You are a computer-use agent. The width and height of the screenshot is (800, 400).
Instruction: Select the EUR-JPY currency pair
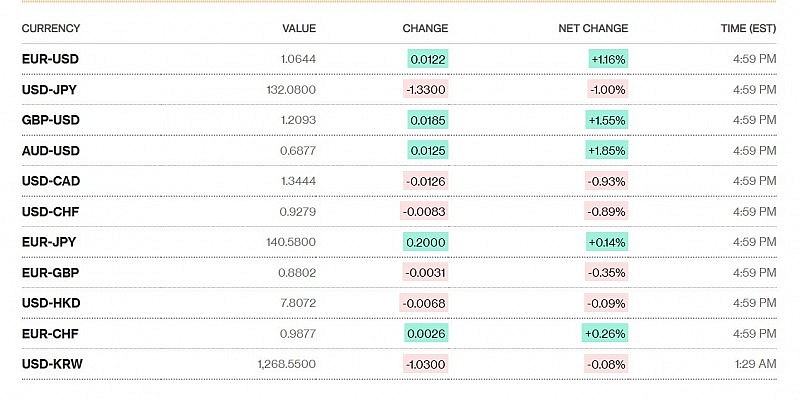tap(50, 242)
